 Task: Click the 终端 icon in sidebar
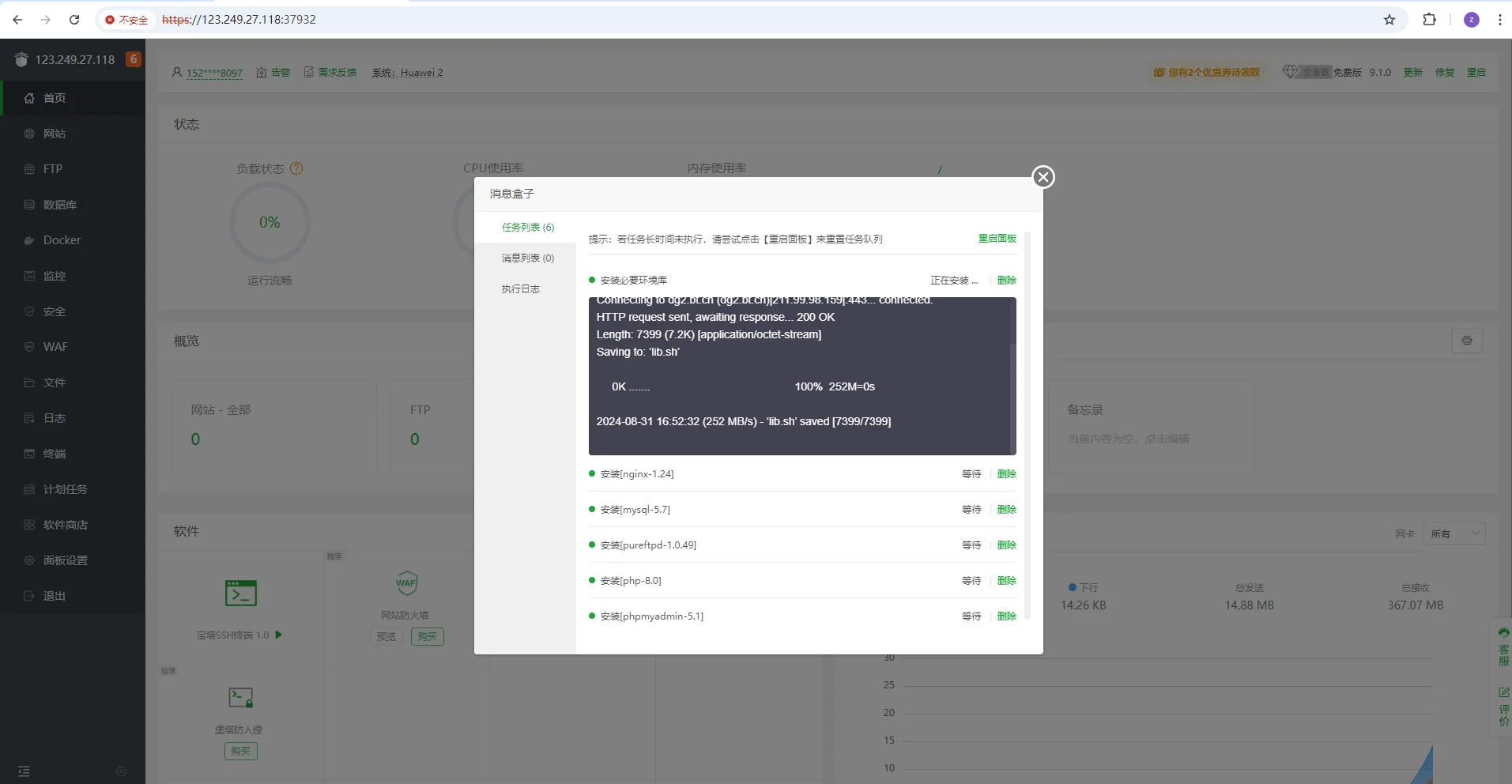click(x=29, y=454)
